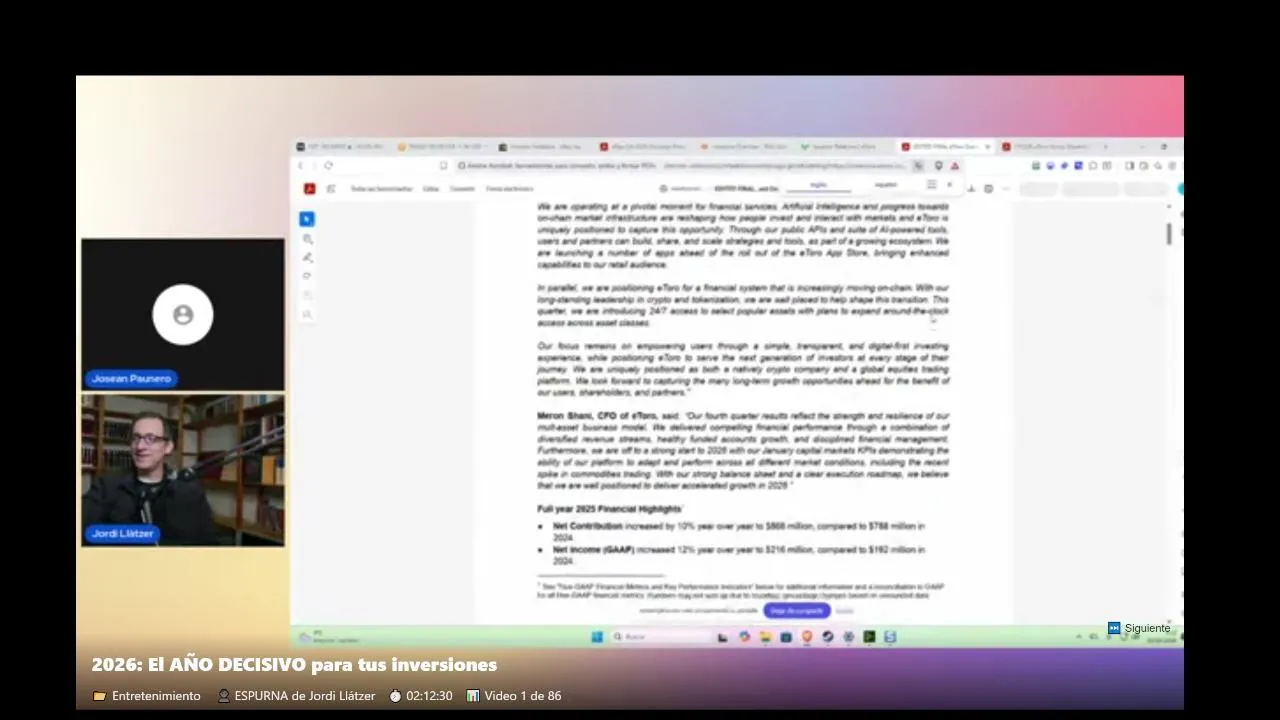
Task: Open the 'Convertir' menu in Acrobat
Action: click(x=462, y=189)
